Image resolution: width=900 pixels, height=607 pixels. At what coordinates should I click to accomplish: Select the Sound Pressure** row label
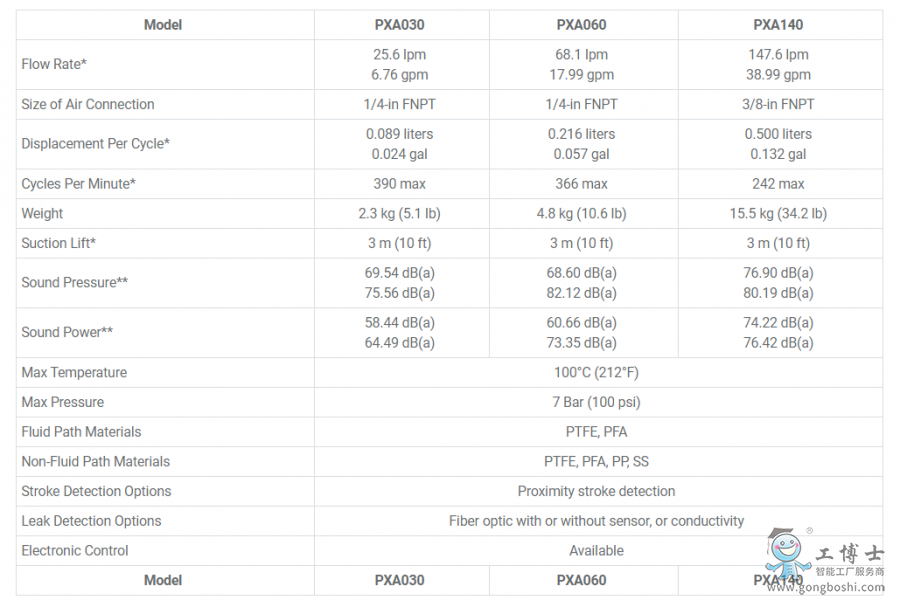[74, 282]
